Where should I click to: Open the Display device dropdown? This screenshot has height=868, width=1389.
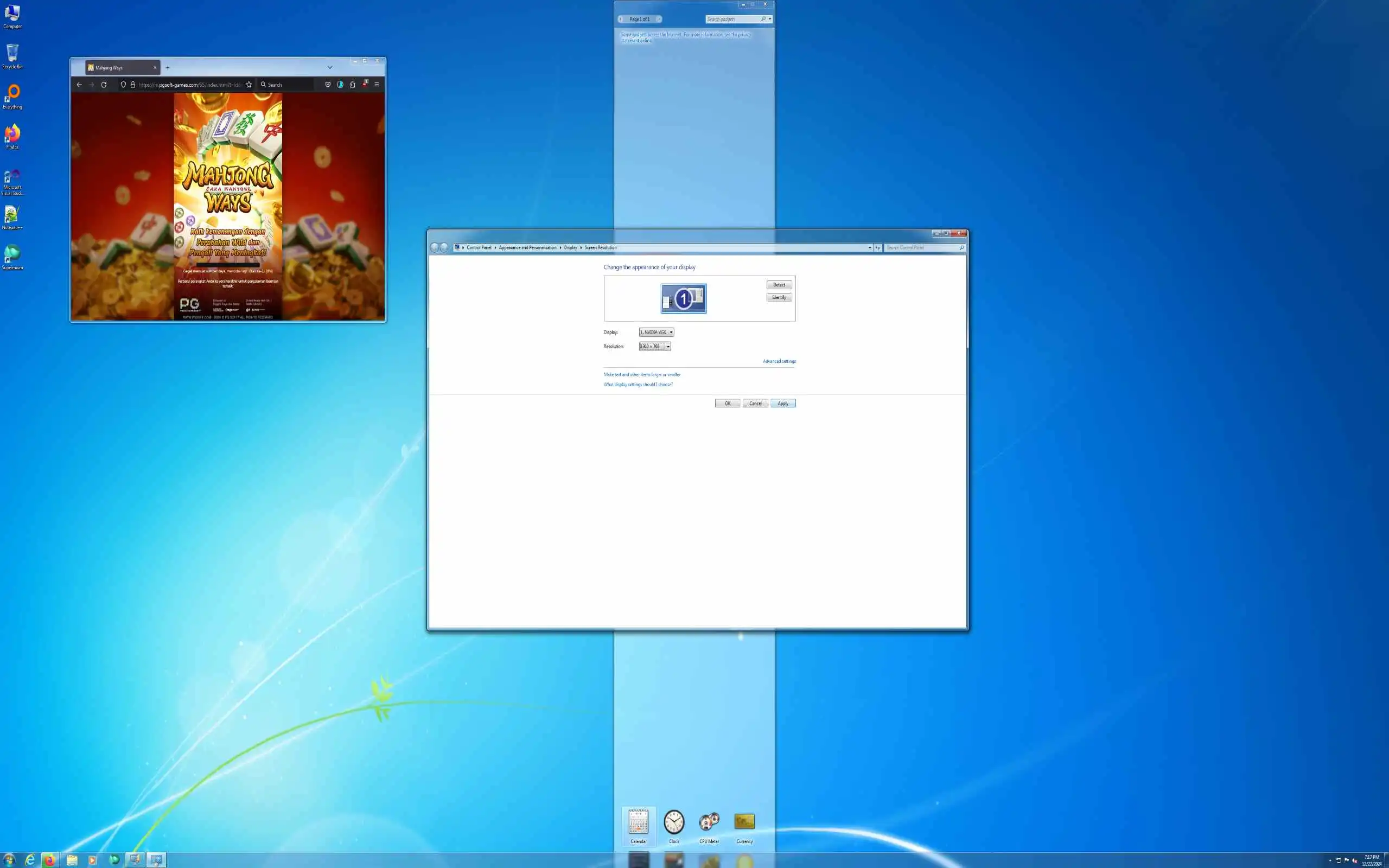(x=657, y=333)
